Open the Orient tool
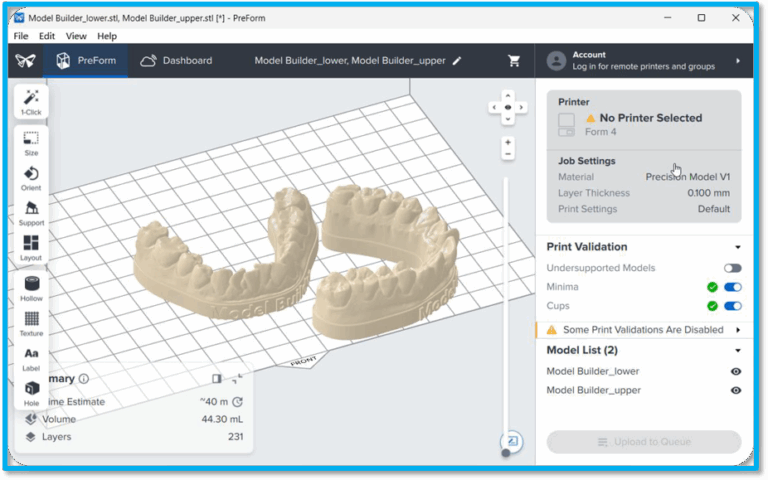 click(x=31, y=178)
